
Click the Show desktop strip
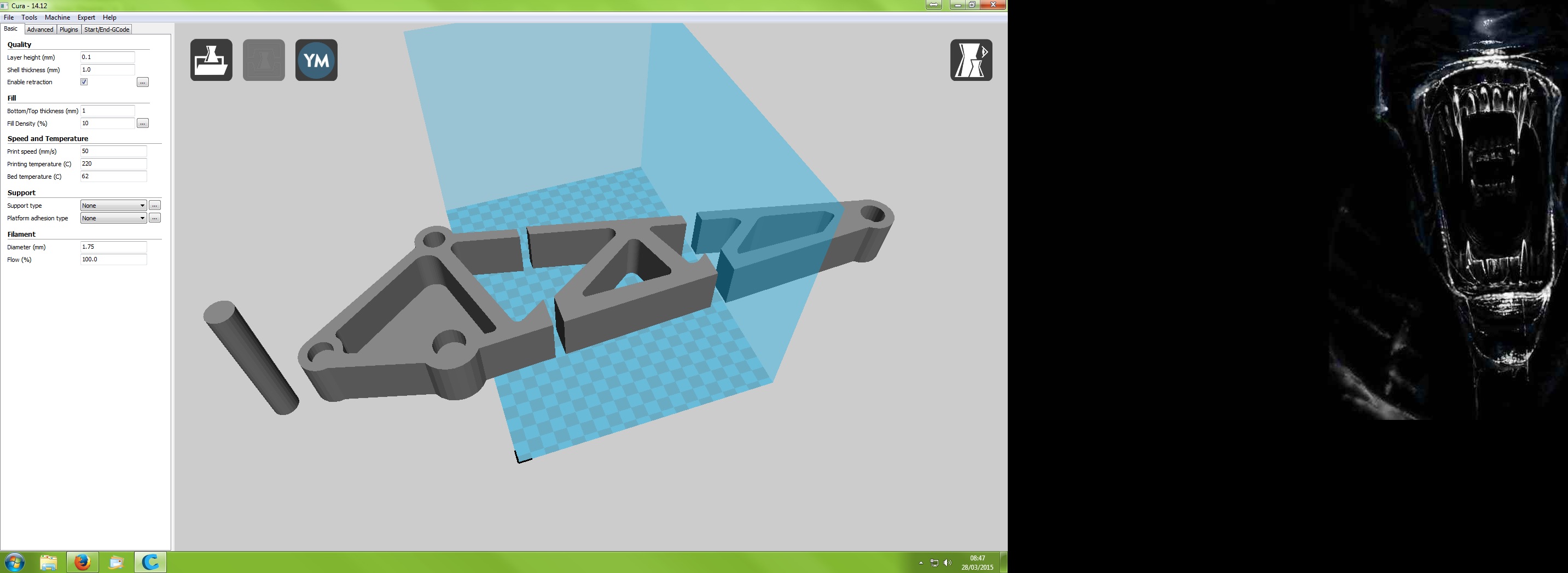click(x=1004, y=562)
